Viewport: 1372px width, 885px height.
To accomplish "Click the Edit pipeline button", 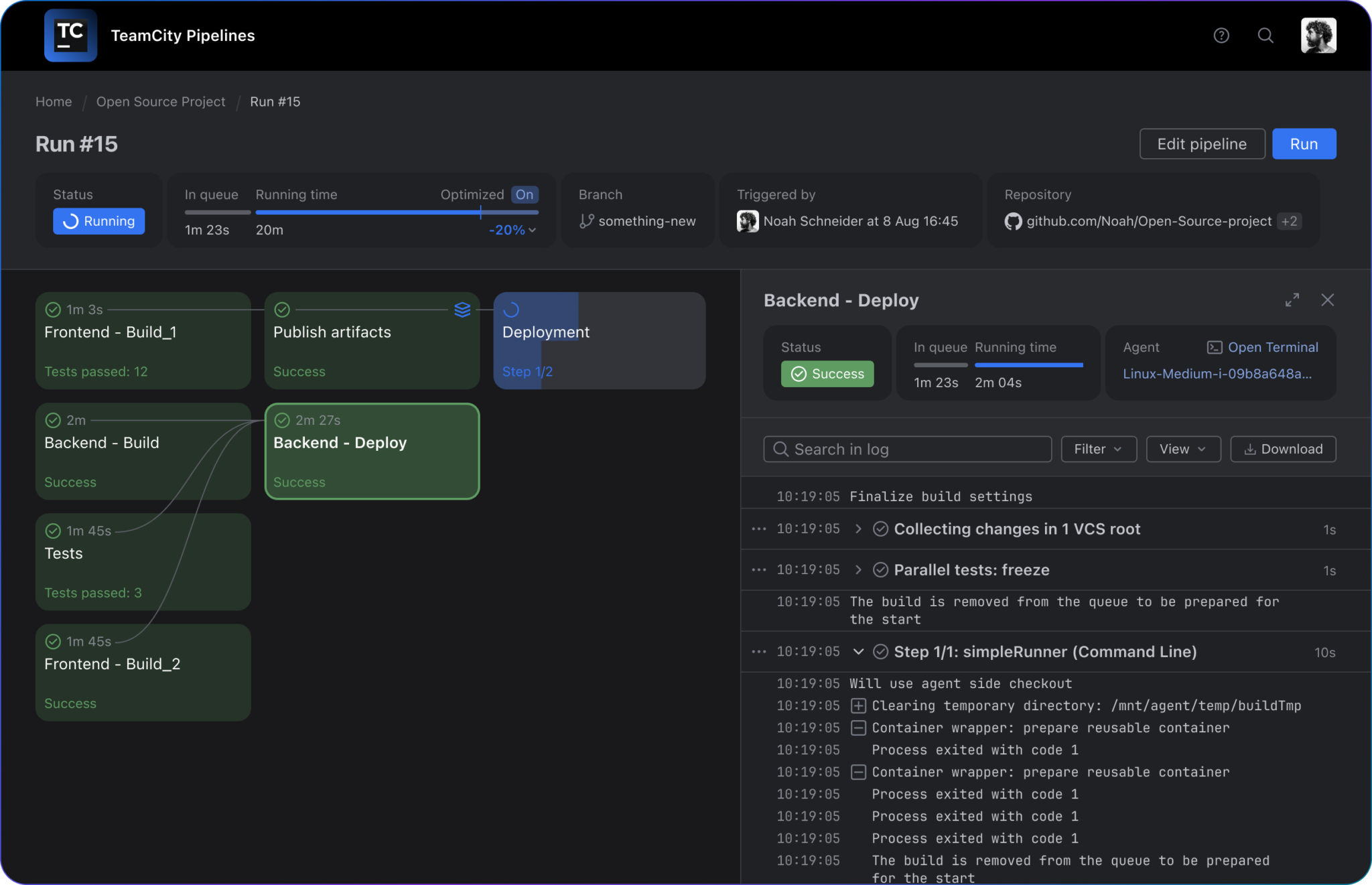I will click(1201, 144).
